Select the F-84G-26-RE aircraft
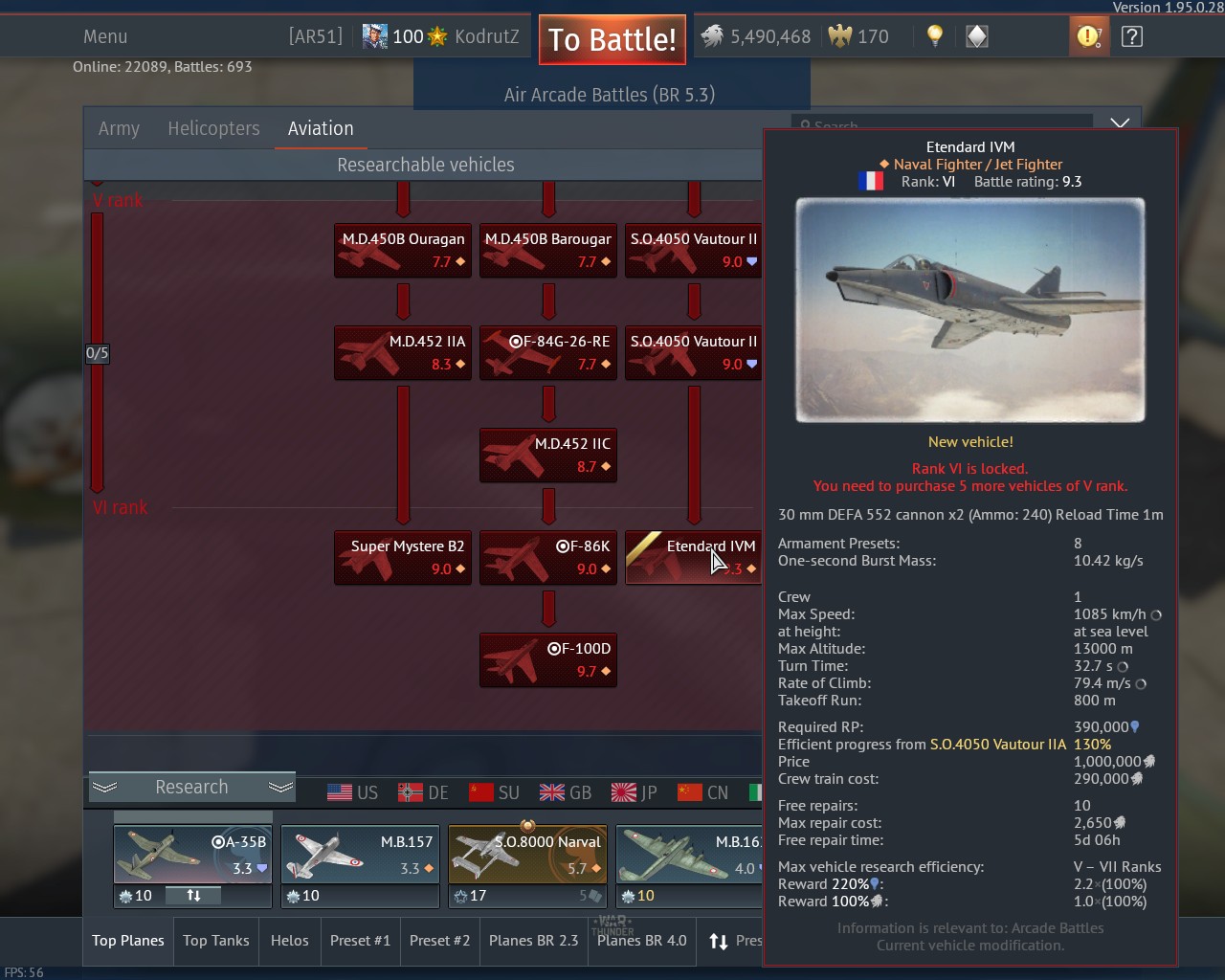This screenshot has height=980, width=1225. (548, 352)
